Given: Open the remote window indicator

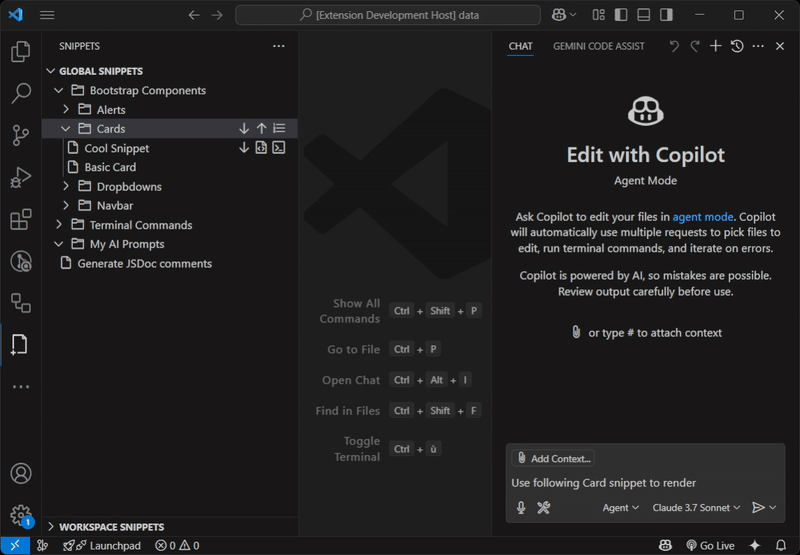Looking at the screenshot, I should click(15, 545).
